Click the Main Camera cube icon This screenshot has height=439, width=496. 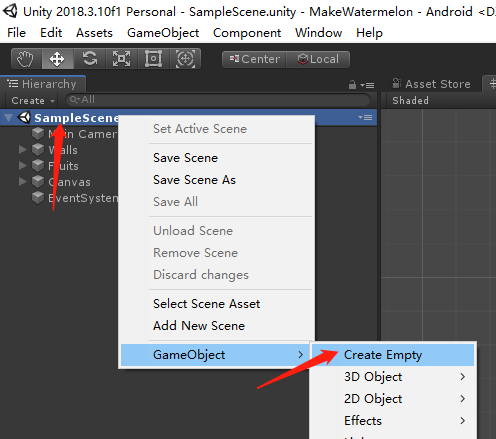38,133
